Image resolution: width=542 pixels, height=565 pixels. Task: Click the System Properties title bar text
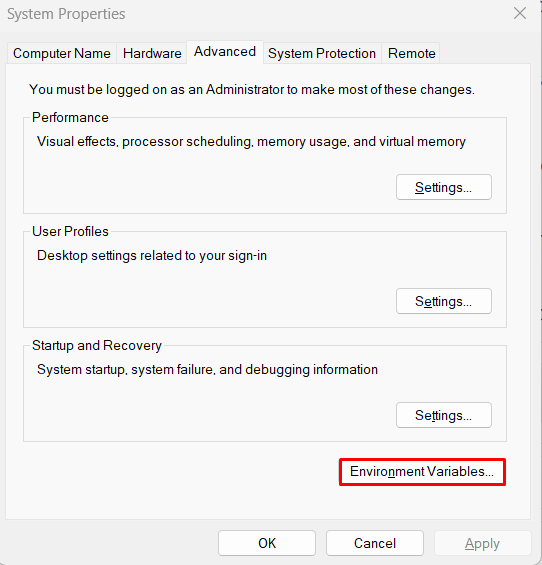66,14
